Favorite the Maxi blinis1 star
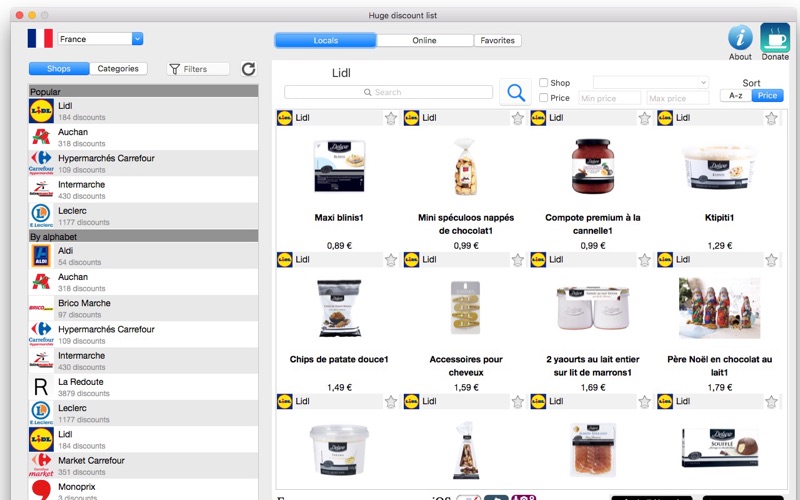 point(391,118)
